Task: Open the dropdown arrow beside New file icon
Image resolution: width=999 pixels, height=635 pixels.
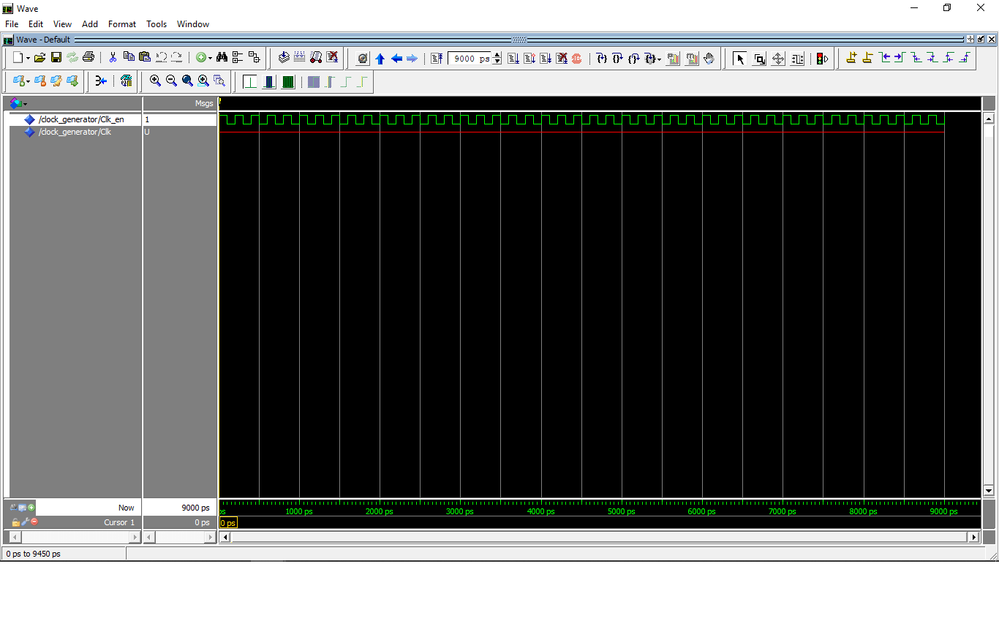Action: (x=29, y=58)
